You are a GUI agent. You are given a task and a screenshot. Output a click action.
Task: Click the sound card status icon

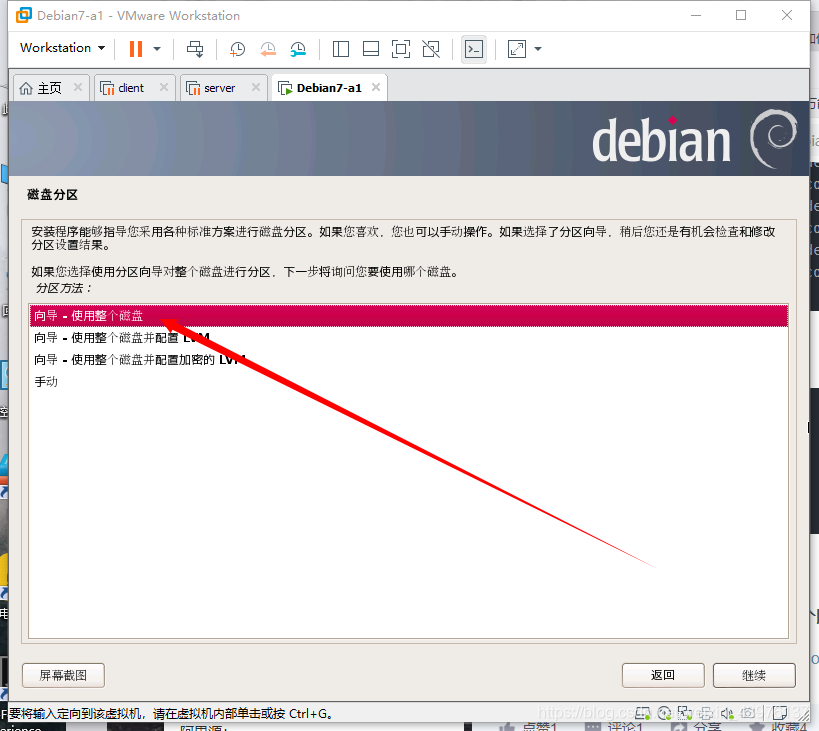(728, 713)
